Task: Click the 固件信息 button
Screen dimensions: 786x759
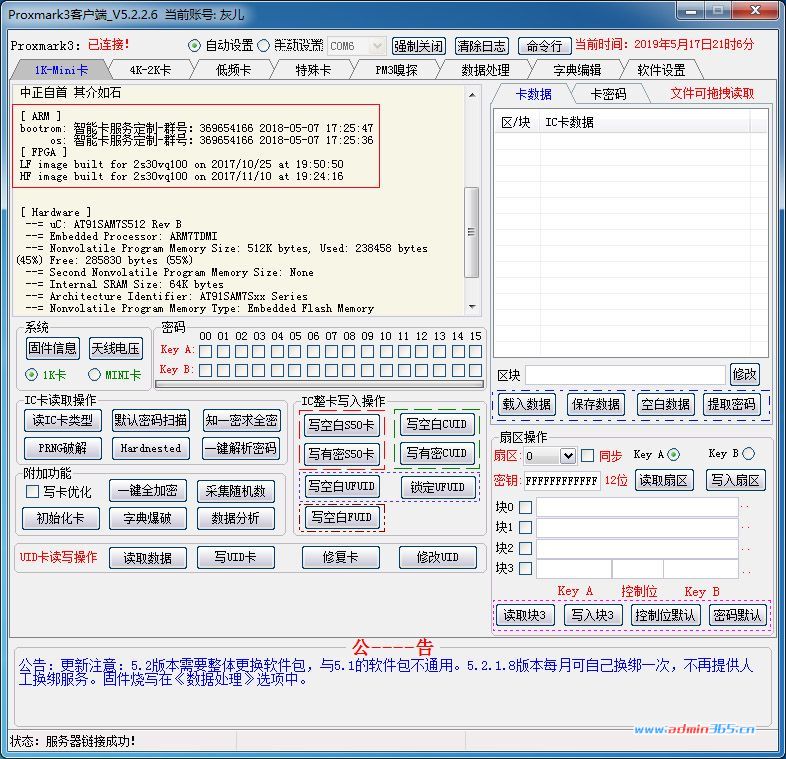Action: click(x=53, y=348)
